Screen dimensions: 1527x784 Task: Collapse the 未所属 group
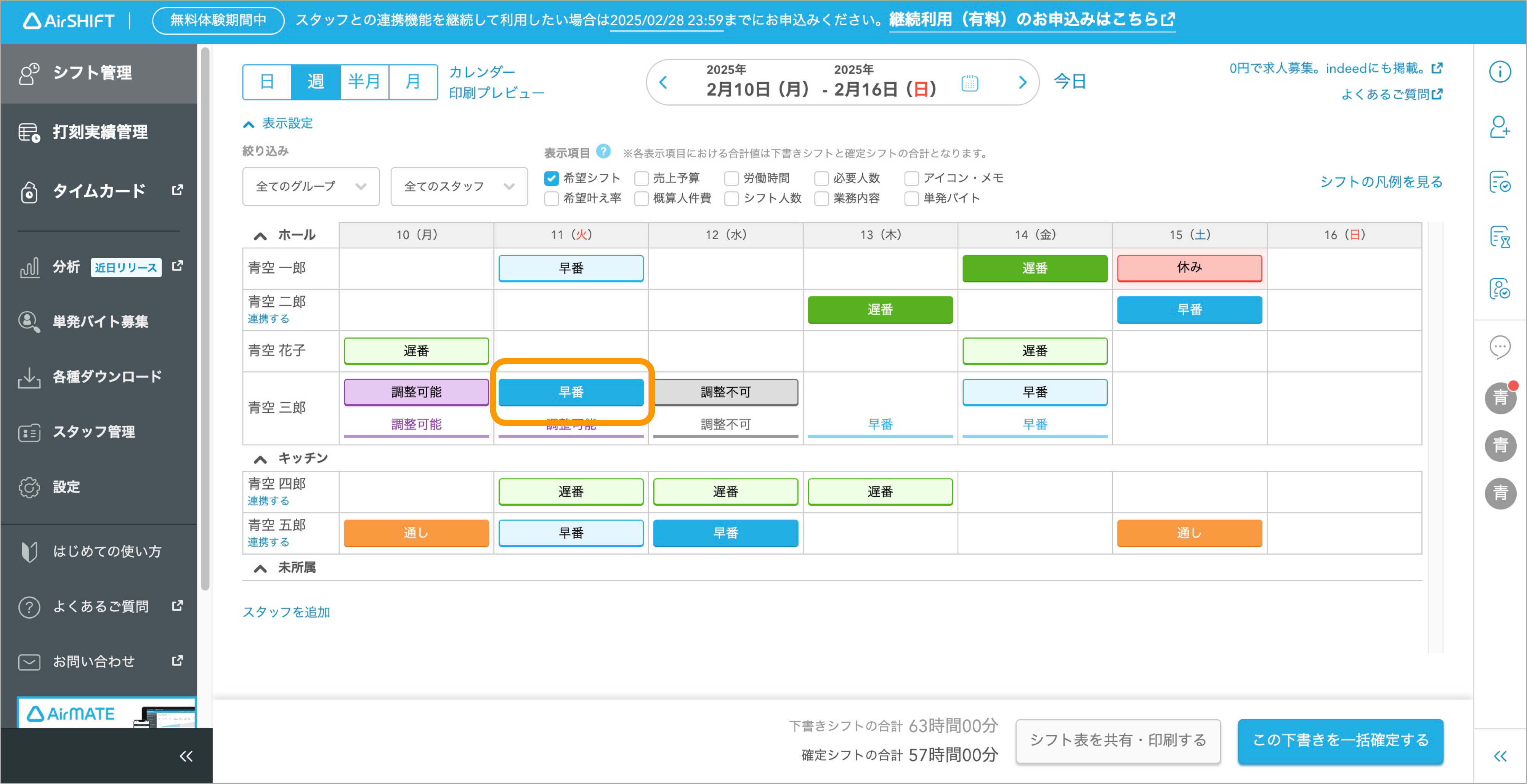[x=260, y=568]
